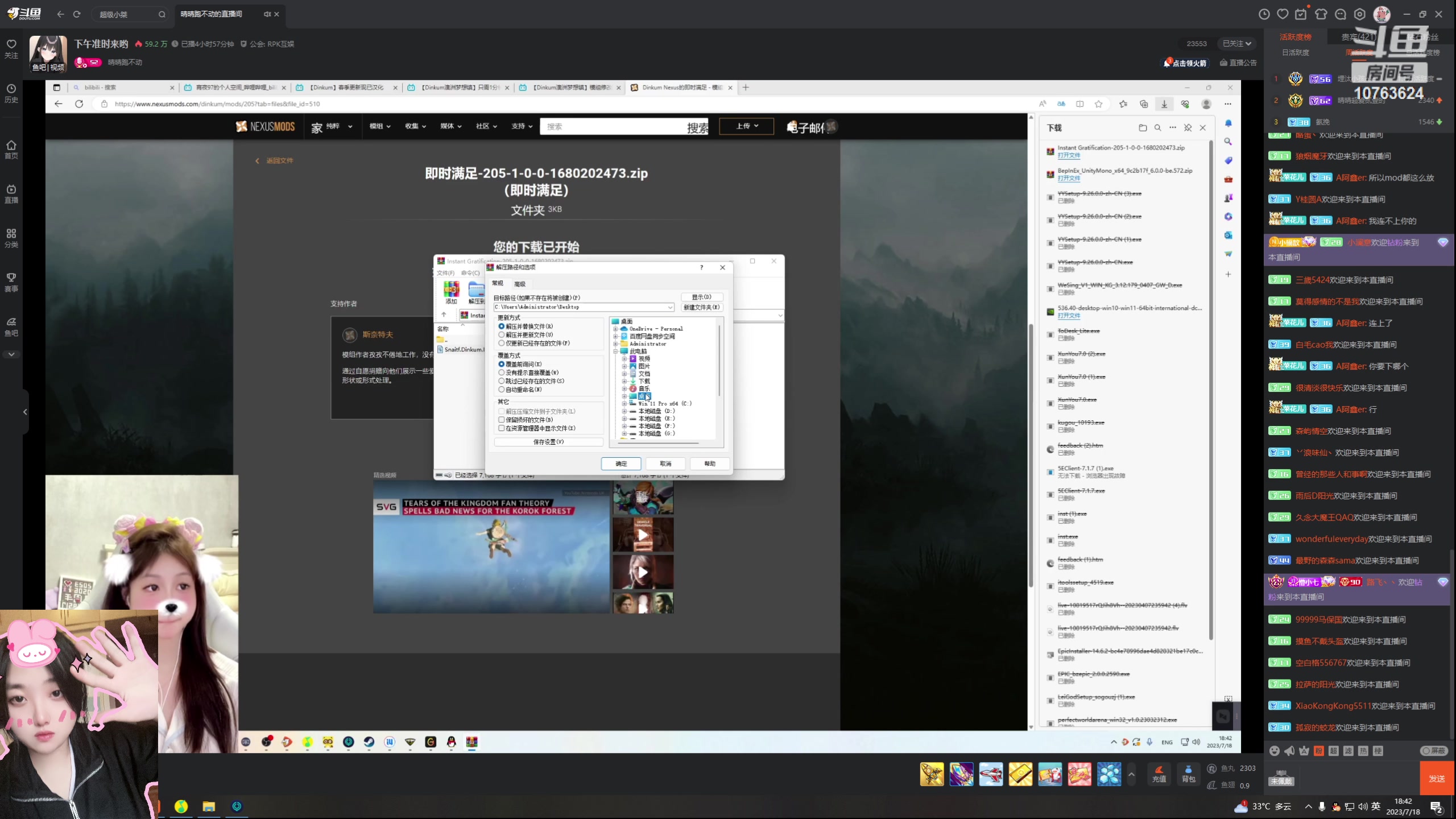Expand OneDrive - Personal tree node

(615, 329)
